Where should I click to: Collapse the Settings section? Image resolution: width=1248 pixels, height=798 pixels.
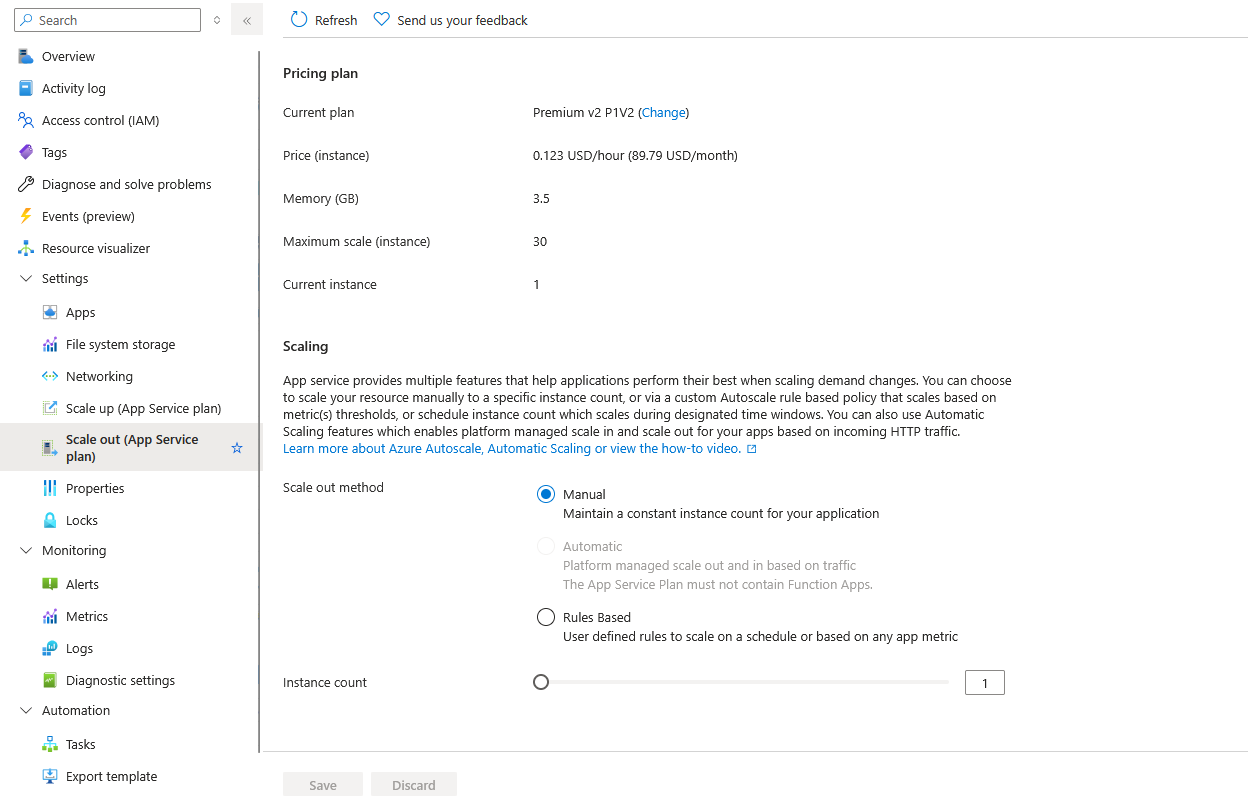tap(26, 278)
